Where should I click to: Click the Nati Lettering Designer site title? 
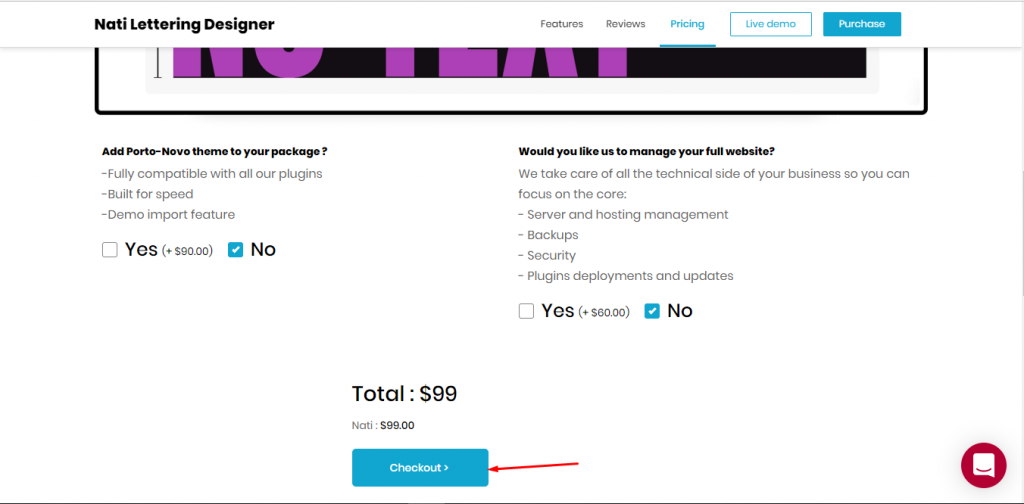coord(184,24)
